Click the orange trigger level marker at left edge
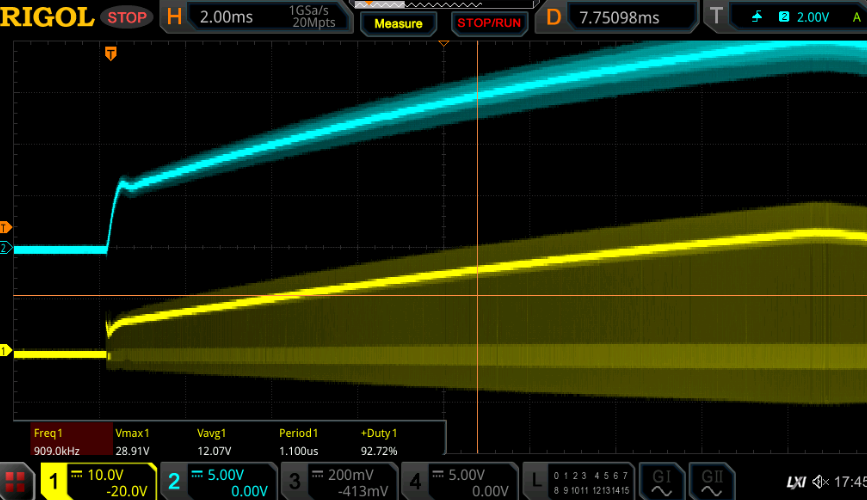The height and width of the screenshot is (500, 867). point(5,227)
